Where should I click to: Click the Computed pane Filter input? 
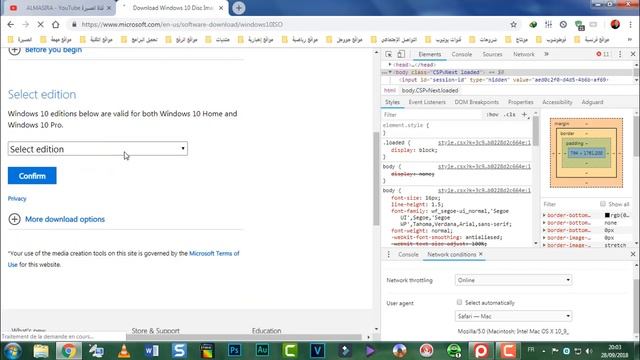569,204
